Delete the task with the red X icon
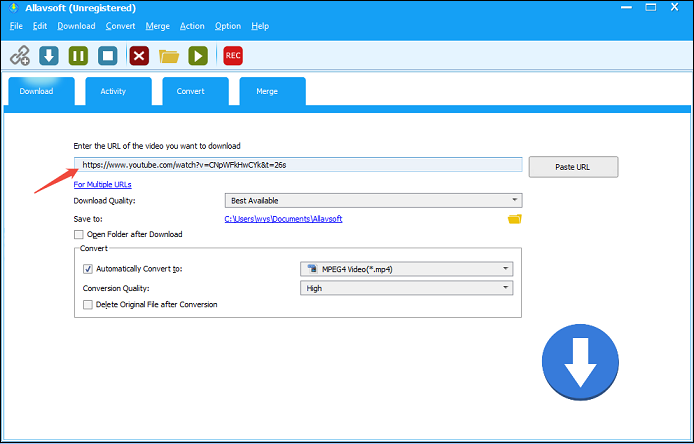The image size is (694, 444). [139, 56]
